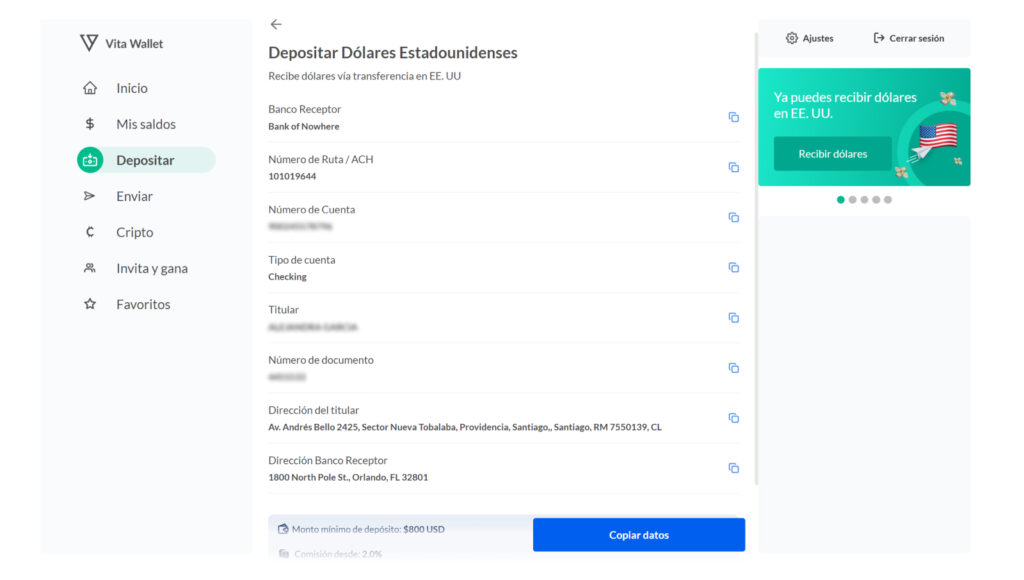Image resolution: width=1024 pixels, height=580 pixels.
Task: Copy the Dirección Banco Receptor address
Action: coord(733,468)
